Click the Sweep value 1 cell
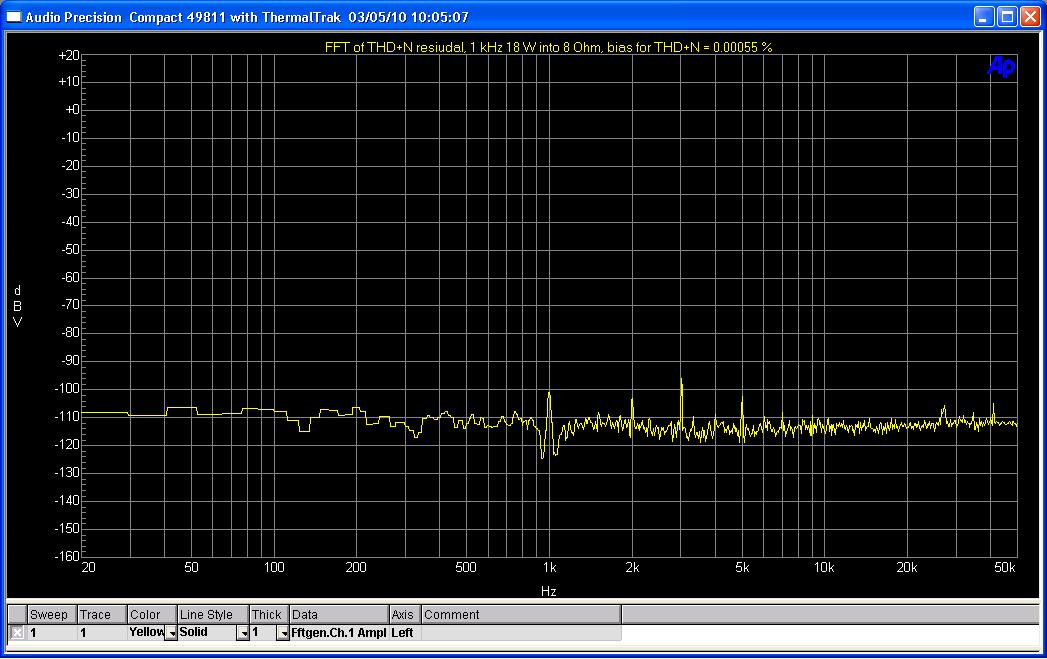Viewport: 1047px width, 659px height. click(x=51, y=632)
